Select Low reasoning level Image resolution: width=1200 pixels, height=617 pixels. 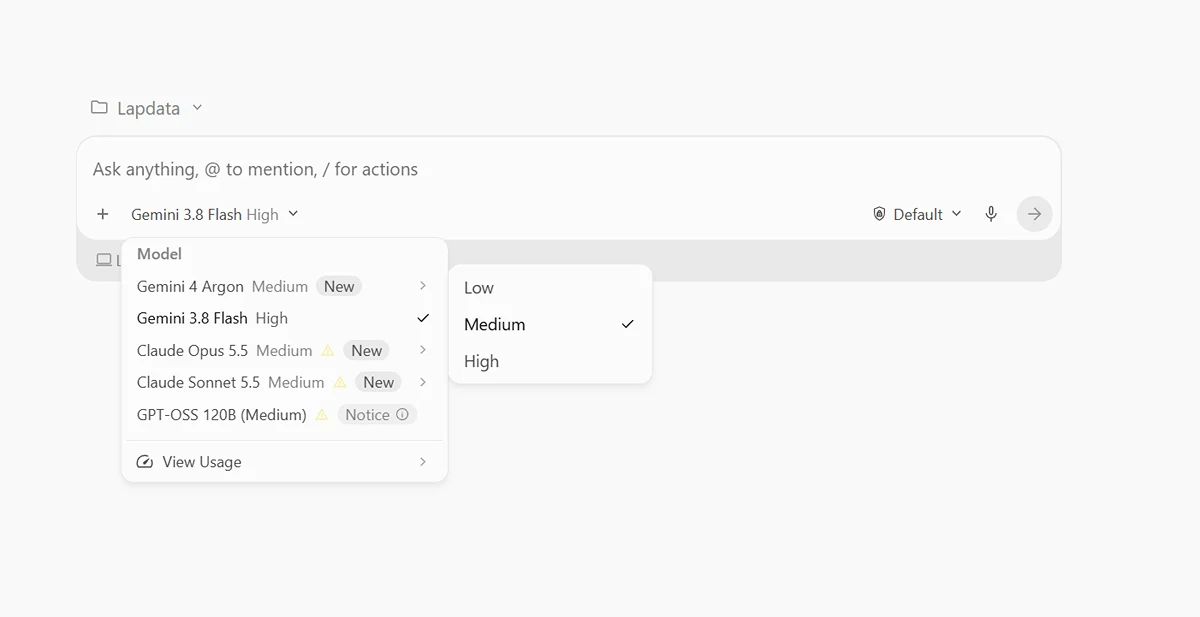click(550, 288)
